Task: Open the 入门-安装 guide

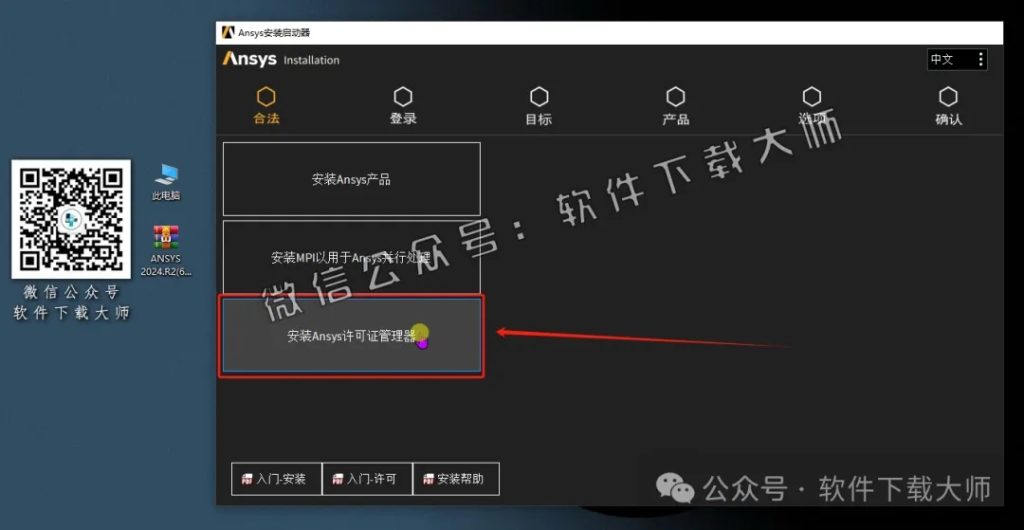Action: [x=276, y=479]
